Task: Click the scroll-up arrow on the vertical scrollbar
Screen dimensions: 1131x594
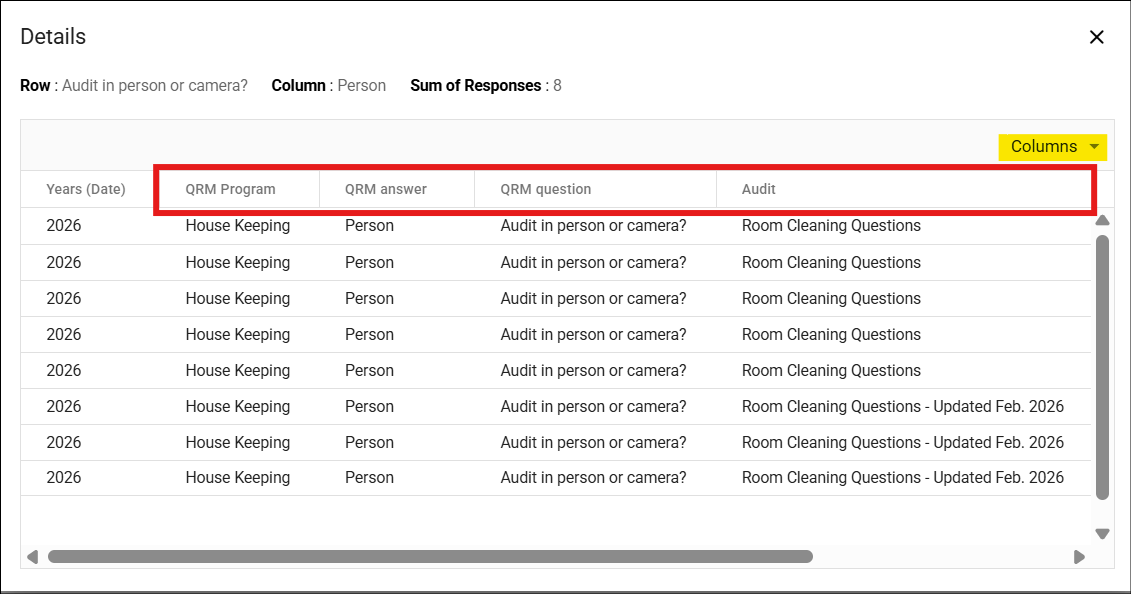Action: pos(1101,220)
